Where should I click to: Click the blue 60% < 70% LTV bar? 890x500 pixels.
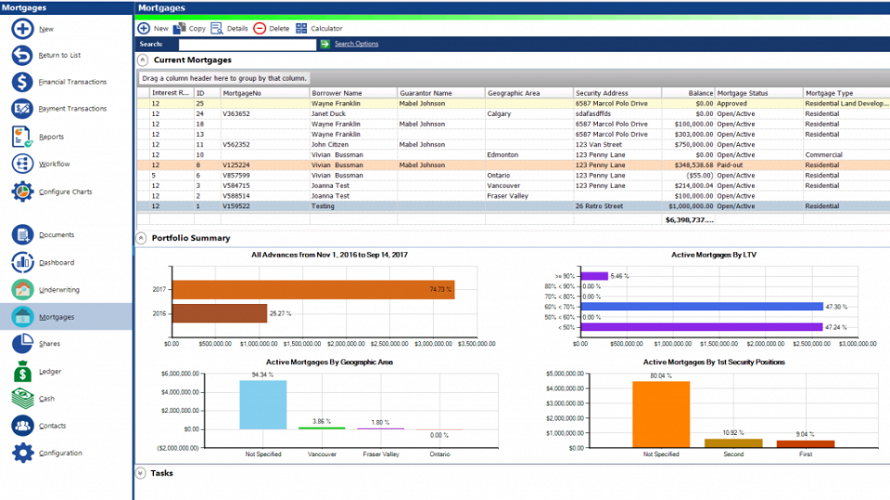click(702, 306)
